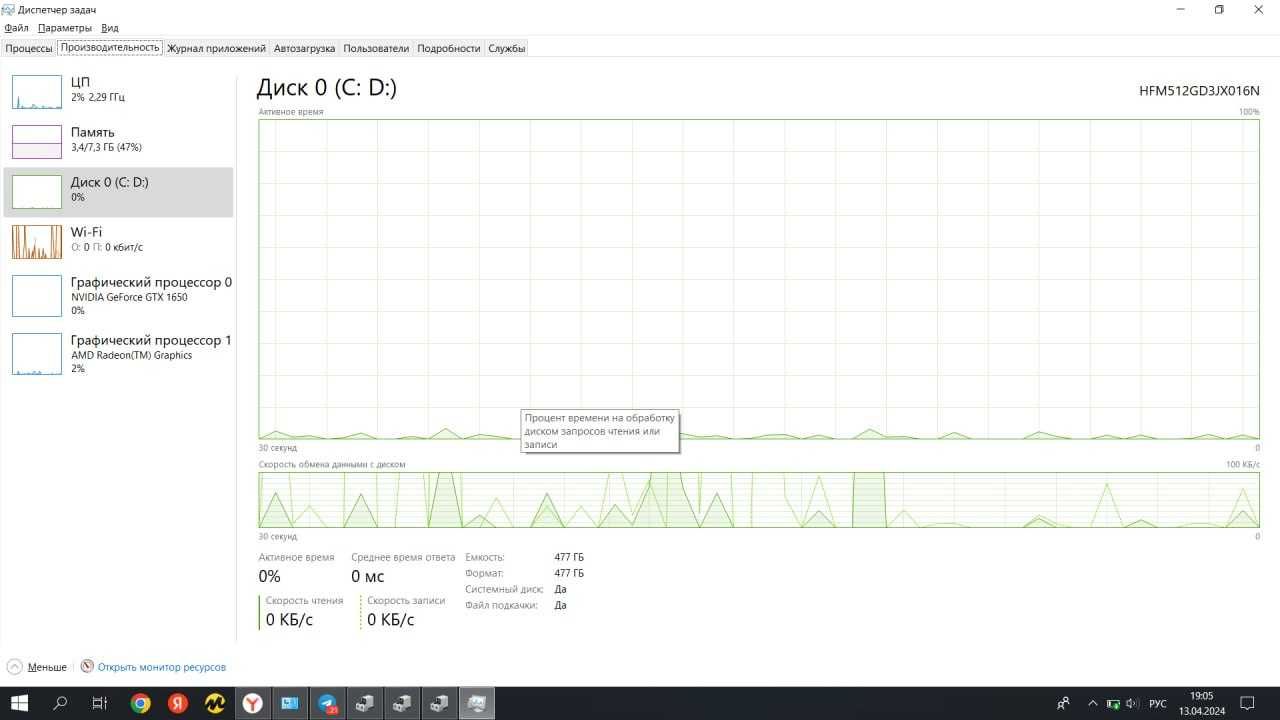The height and width of the screenshot is (720, 1280).
Task: Open Task View from the taskbar
Action: tap(99, 703)
